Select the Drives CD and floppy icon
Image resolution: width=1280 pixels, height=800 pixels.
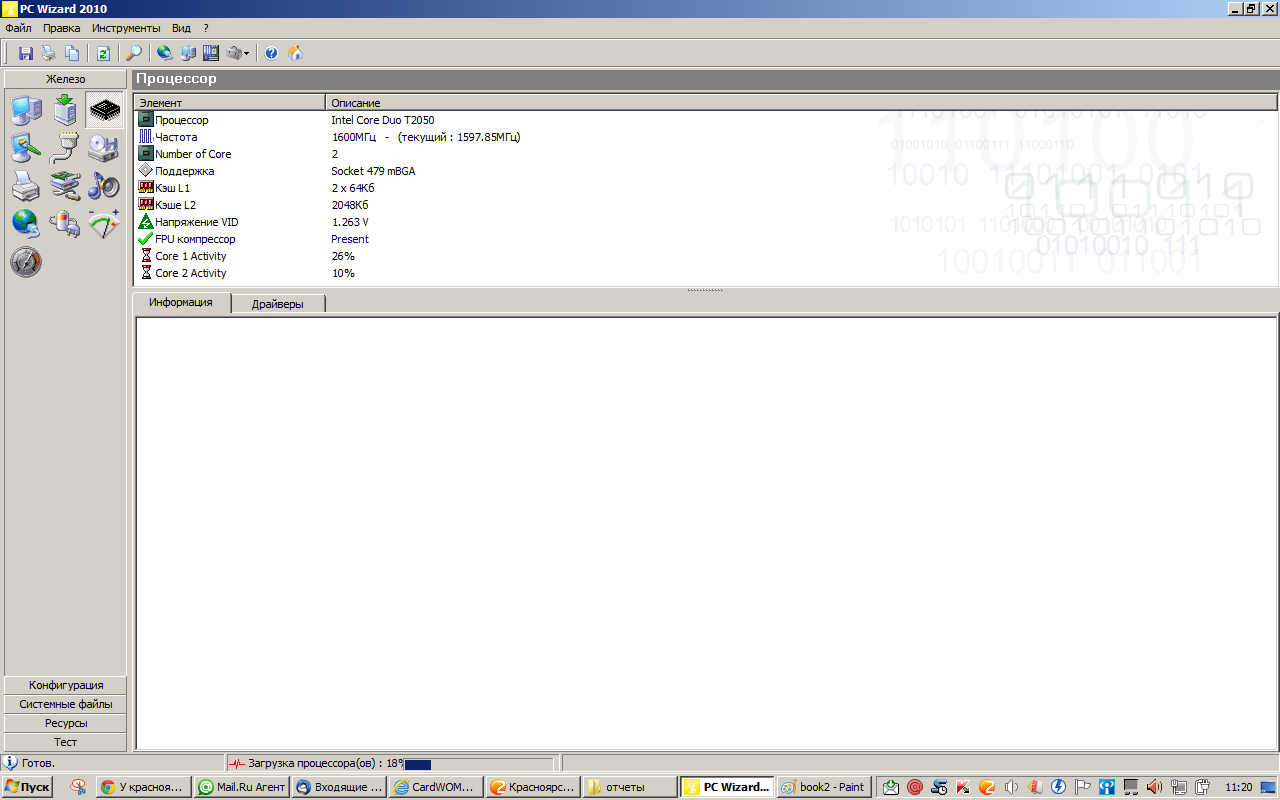click(104, 148)
